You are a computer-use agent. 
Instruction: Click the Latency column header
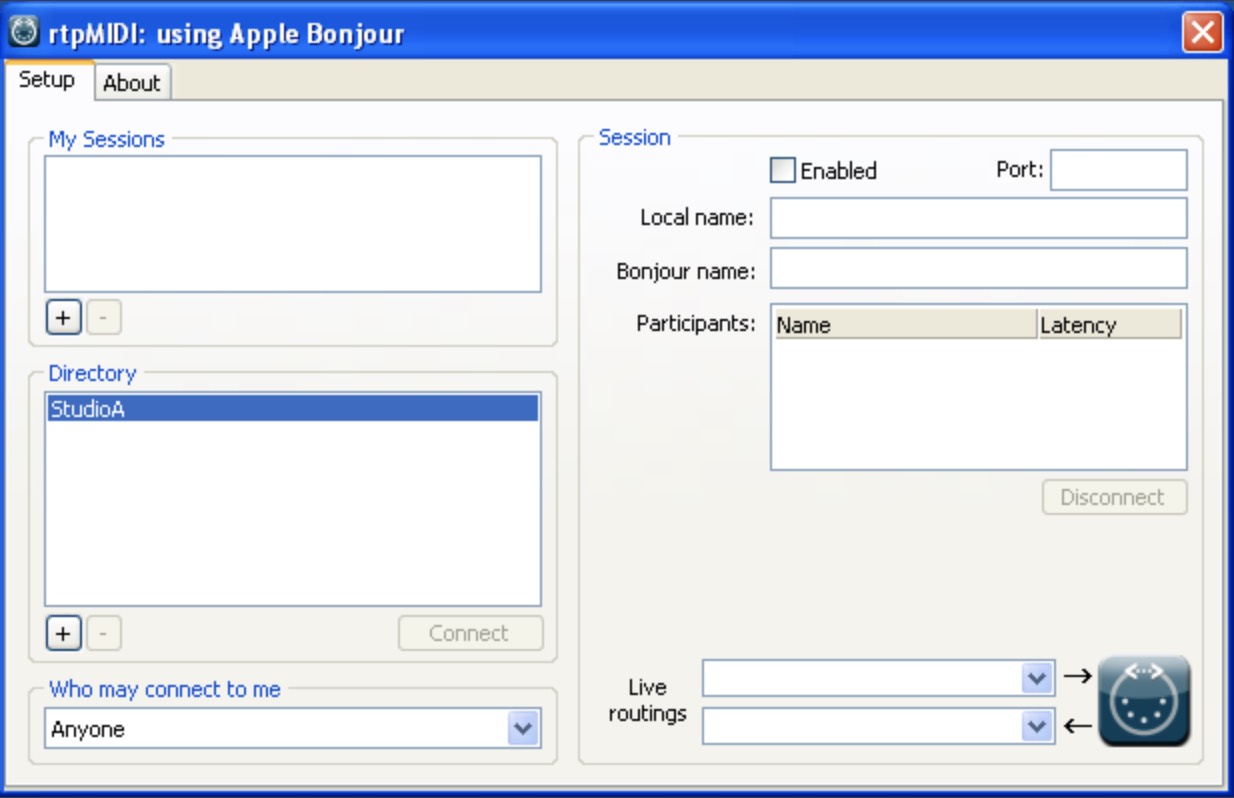(x=1110, y=324)
